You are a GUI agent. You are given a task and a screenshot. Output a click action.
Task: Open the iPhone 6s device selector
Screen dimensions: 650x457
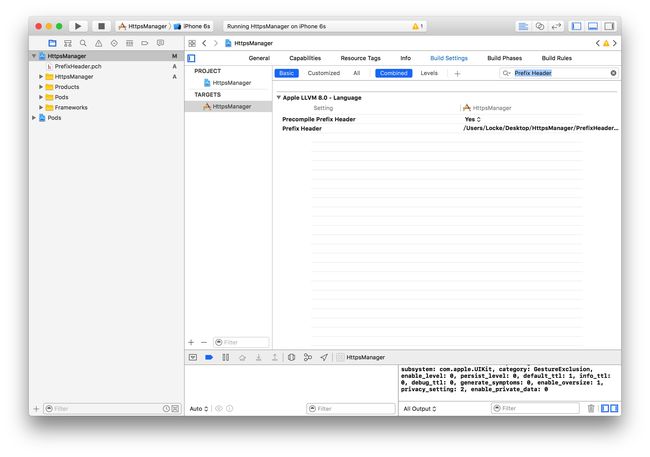click(x=193, y=26)
